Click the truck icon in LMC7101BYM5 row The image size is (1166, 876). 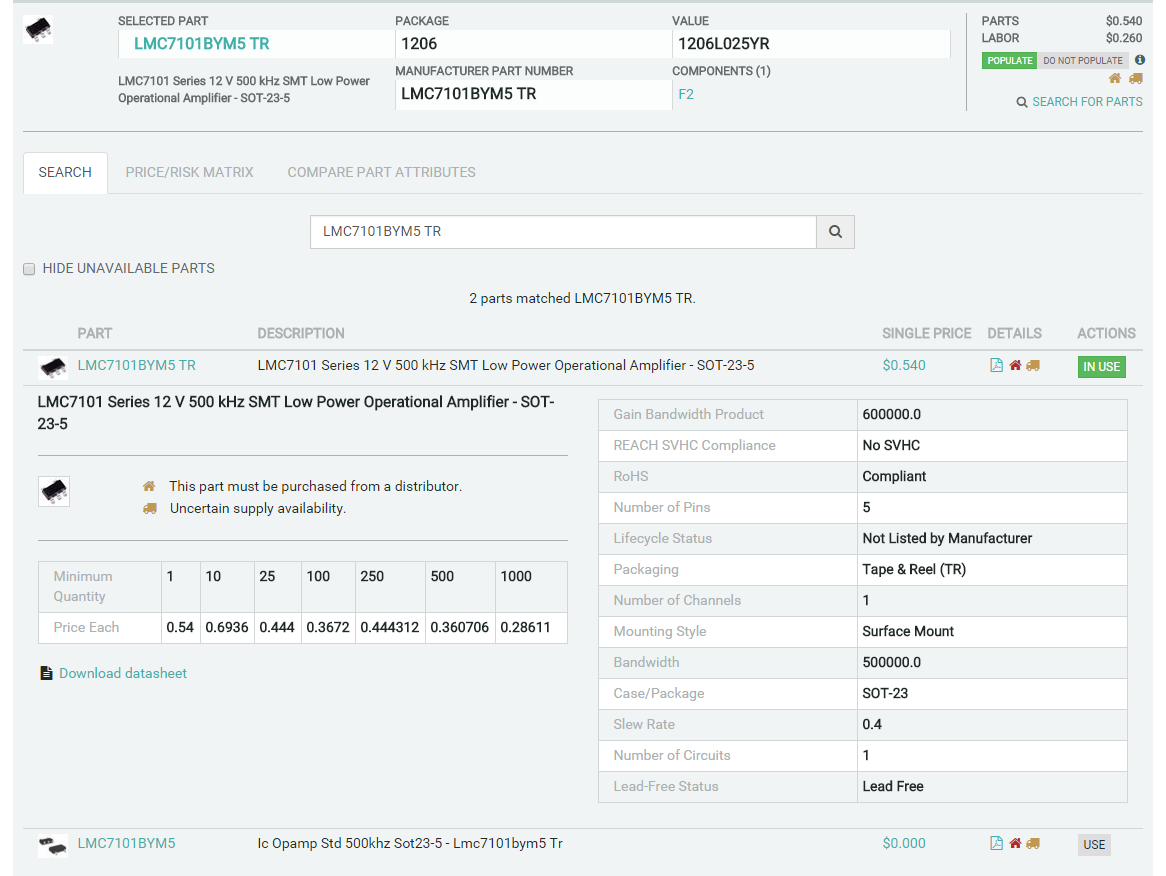(x=1033, y=844)
